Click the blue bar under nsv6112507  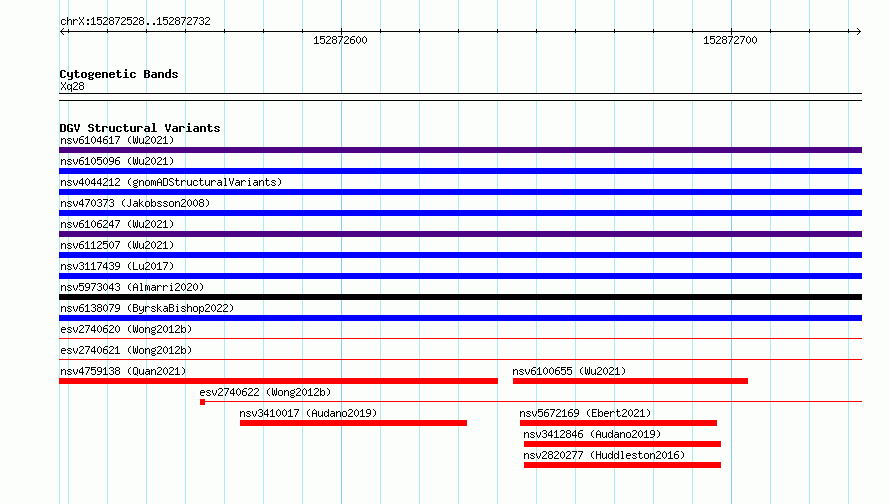[x=460, y=255]
